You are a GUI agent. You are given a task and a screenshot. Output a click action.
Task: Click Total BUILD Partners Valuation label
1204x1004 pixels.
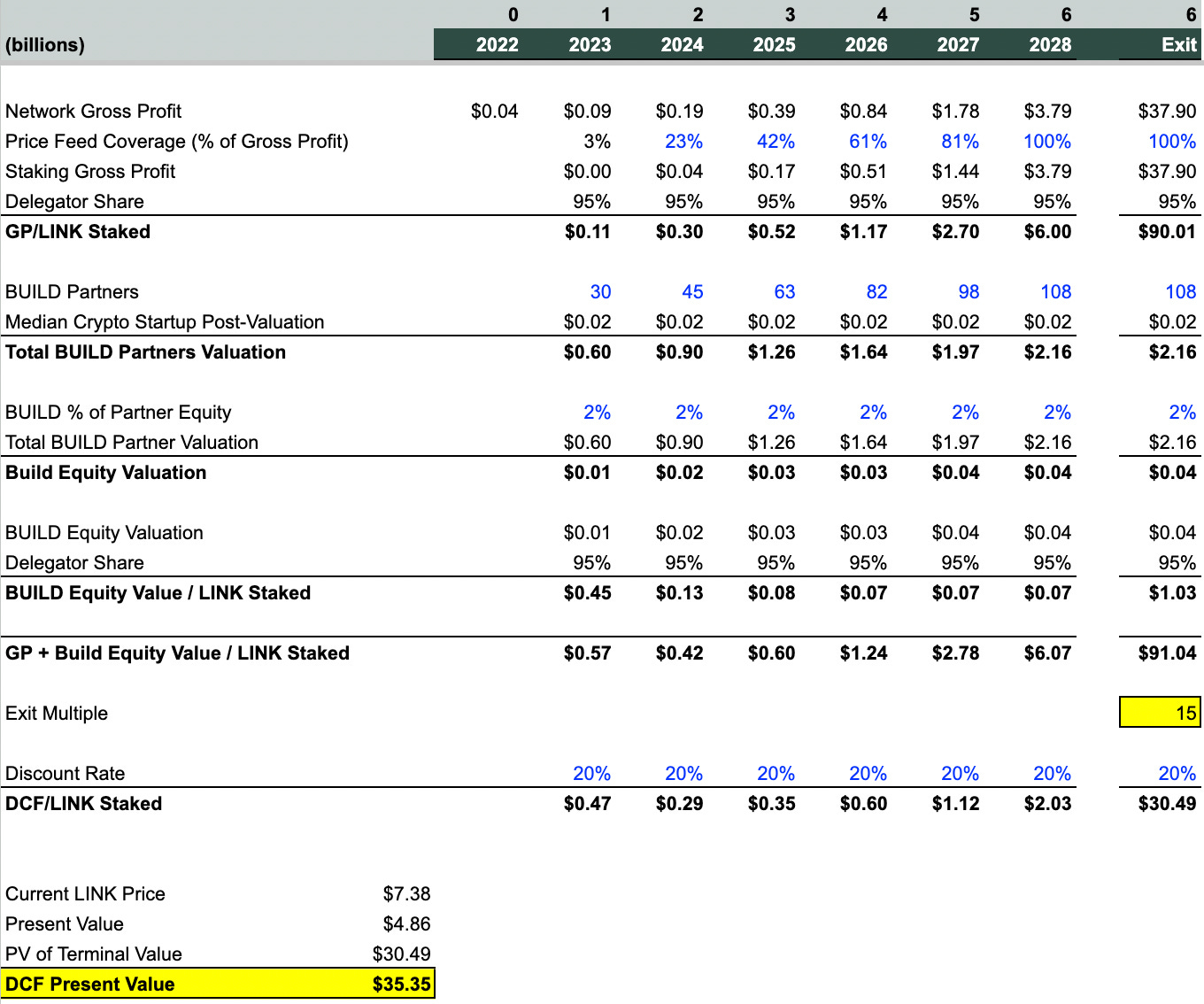click(145, 351)
